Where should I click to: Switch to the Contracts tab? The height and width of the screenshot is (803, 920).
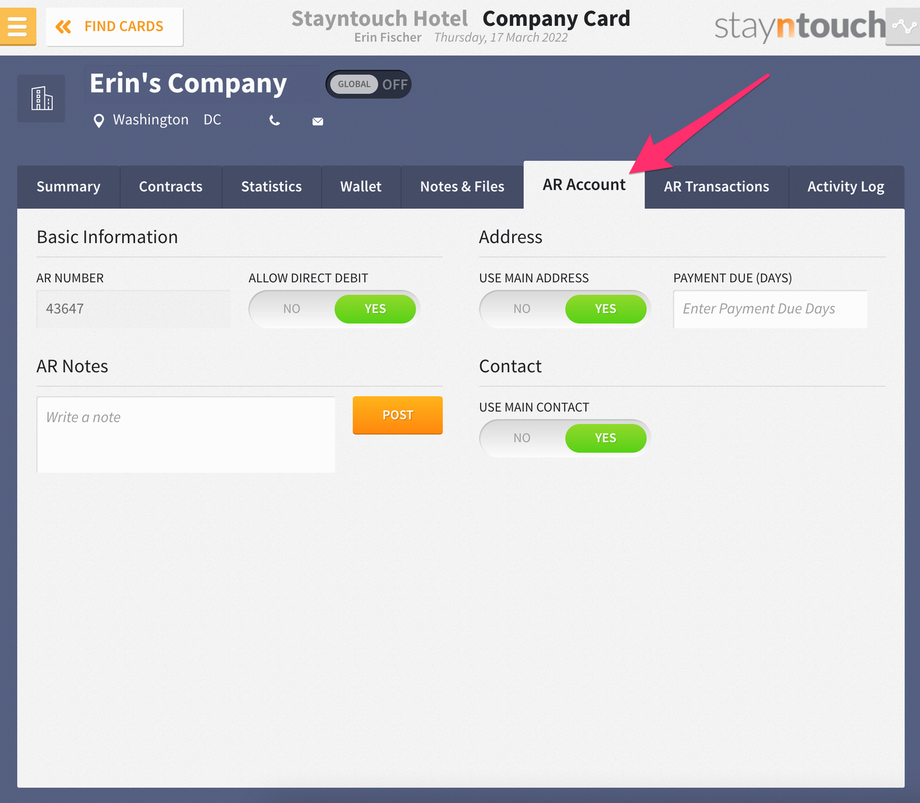pos(171,187)
